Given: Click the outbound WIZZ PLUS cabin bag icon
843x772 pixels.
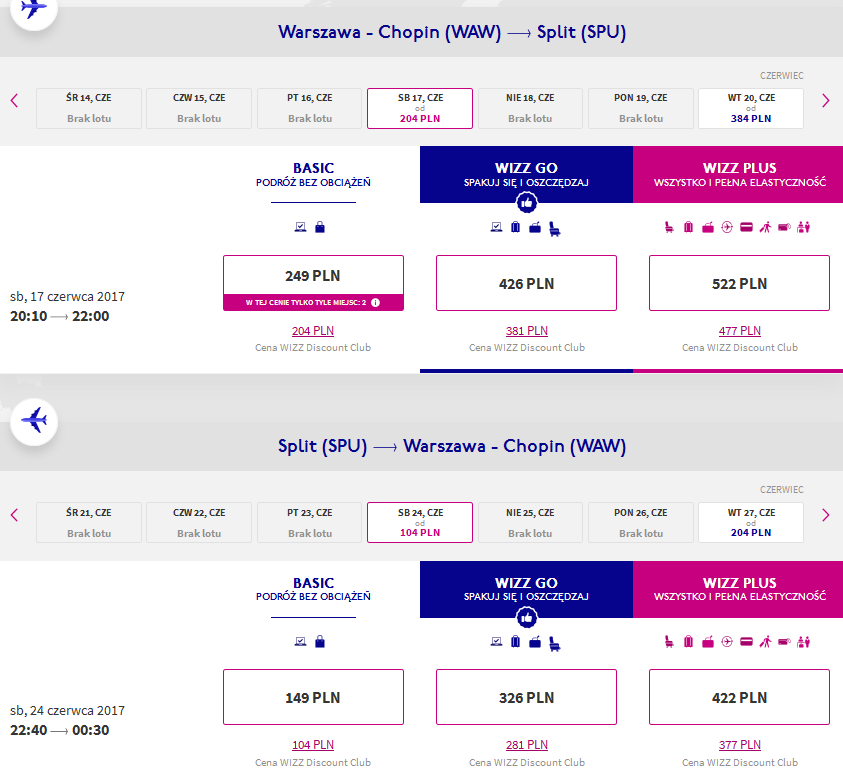Looking at the screenshot, I should tap(708, 227).
